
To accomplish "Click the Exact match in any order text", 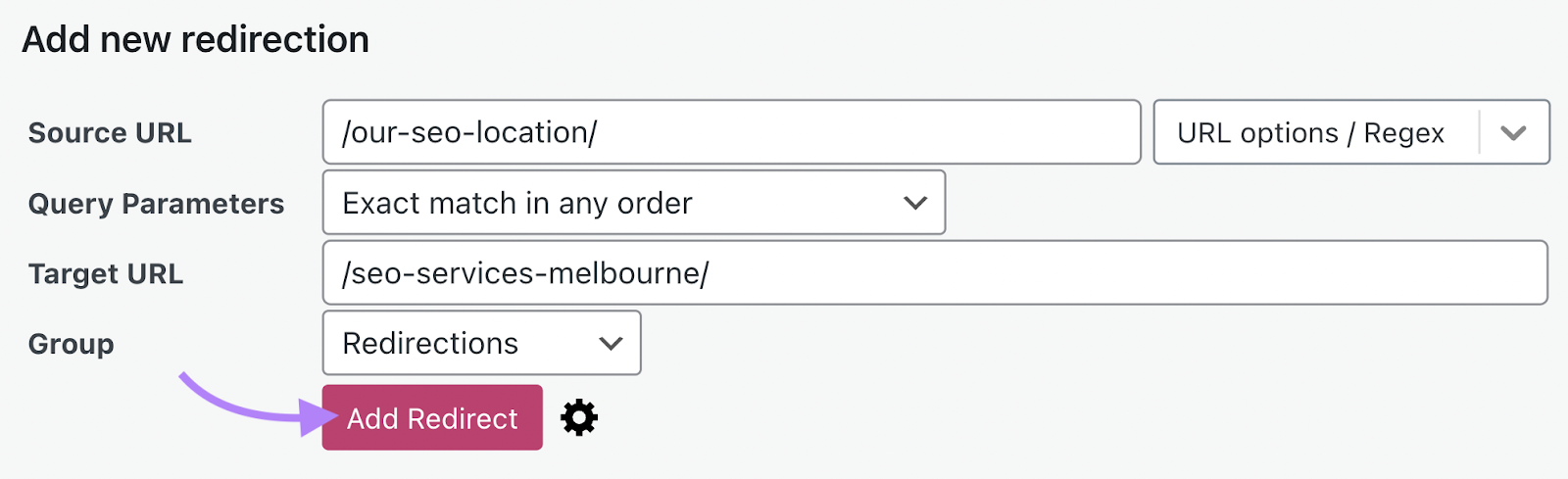I will coord(516,203).
